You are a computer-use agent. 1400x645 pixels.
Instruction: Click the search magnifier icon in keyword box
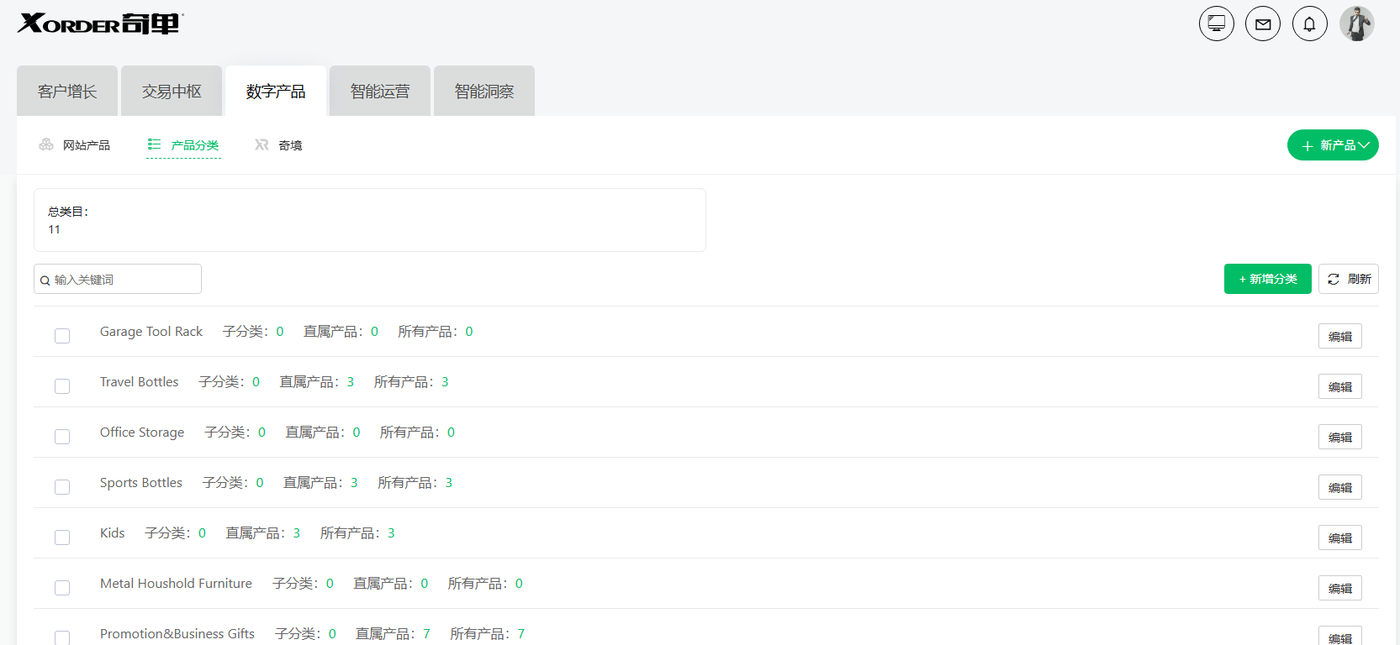[x=45, y=280]
